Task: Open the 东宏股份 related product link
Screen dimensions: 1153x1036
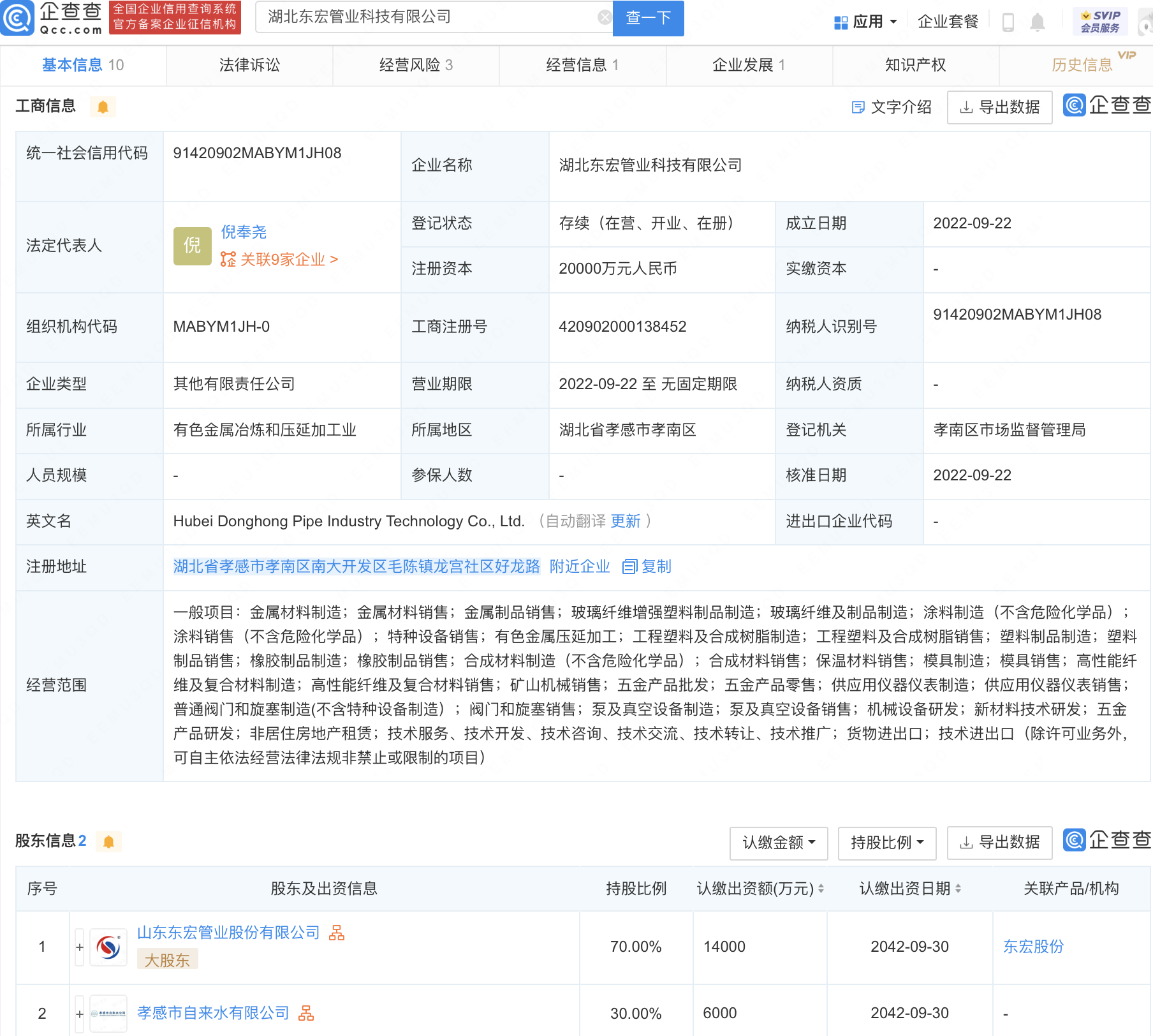Action: [x=1034, y=947]
